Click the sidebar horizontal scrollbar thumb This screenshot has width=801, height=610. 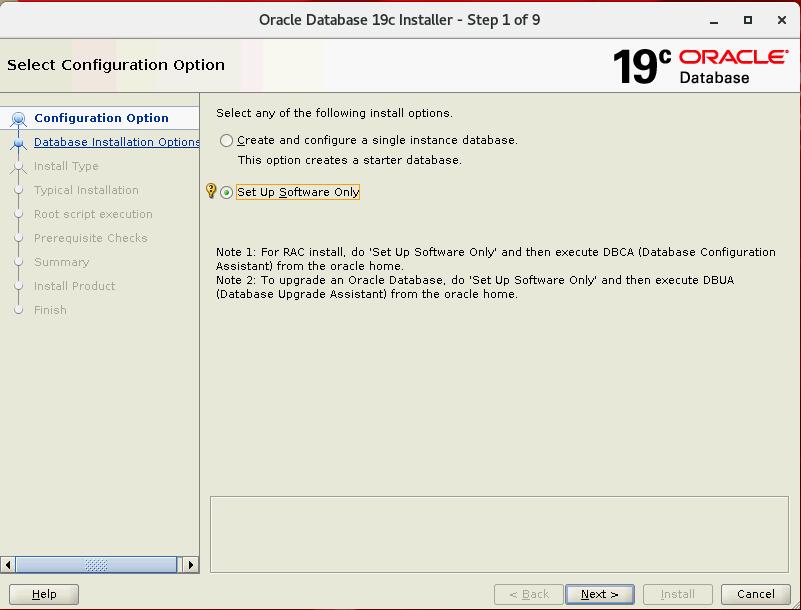97,565
